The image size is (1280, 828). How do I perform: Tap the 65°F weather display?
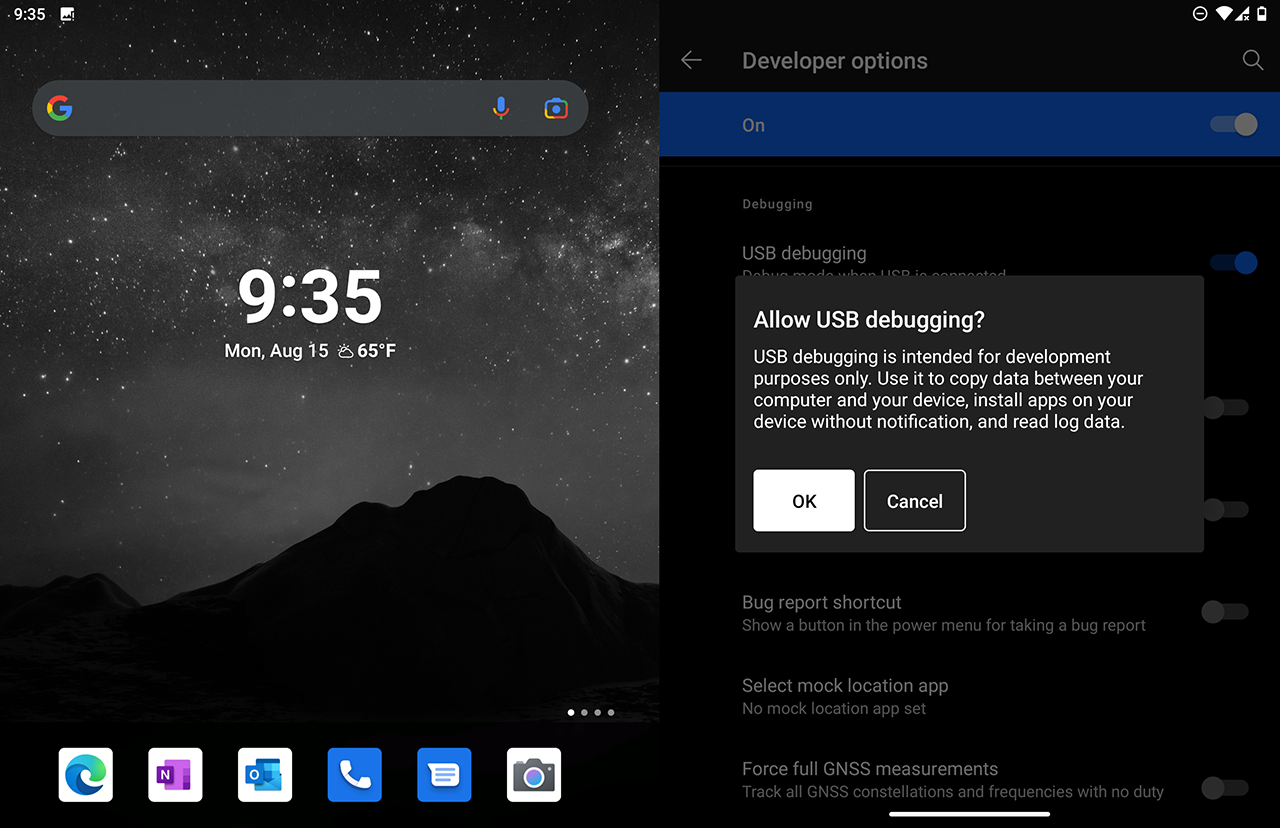(367, 351)
